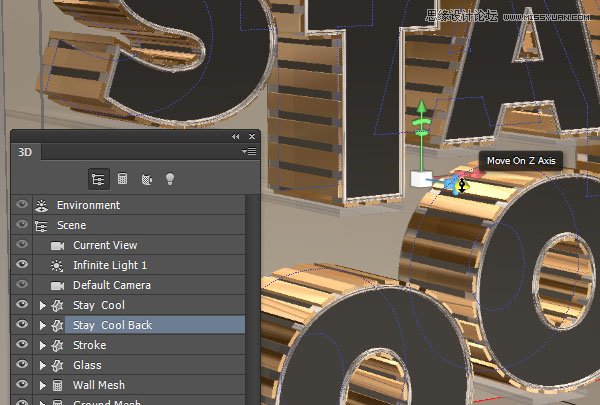This screenshot has width=600, height=405.
Task: Select Infinite Light 1
Action: (139, 265)
